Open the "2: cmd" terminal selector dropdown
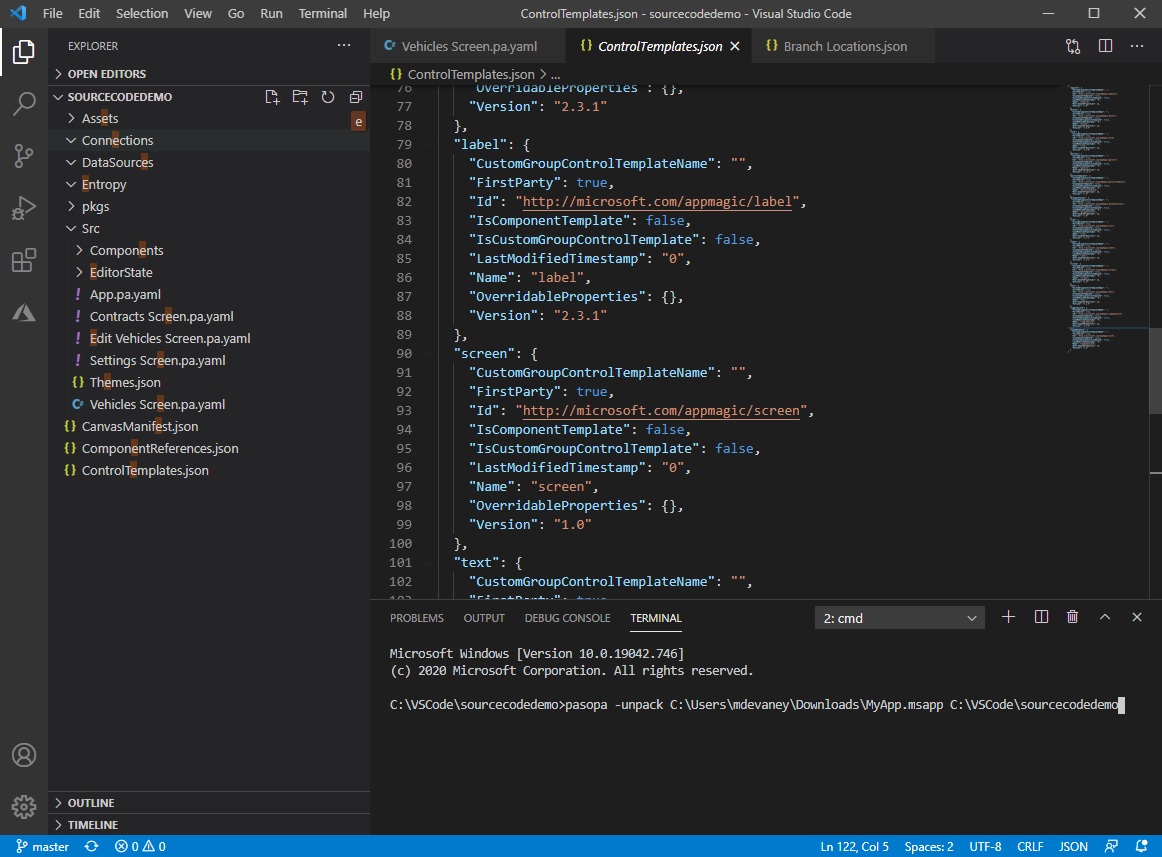Viewport: 1162px width, 857px height. [897, 617]
